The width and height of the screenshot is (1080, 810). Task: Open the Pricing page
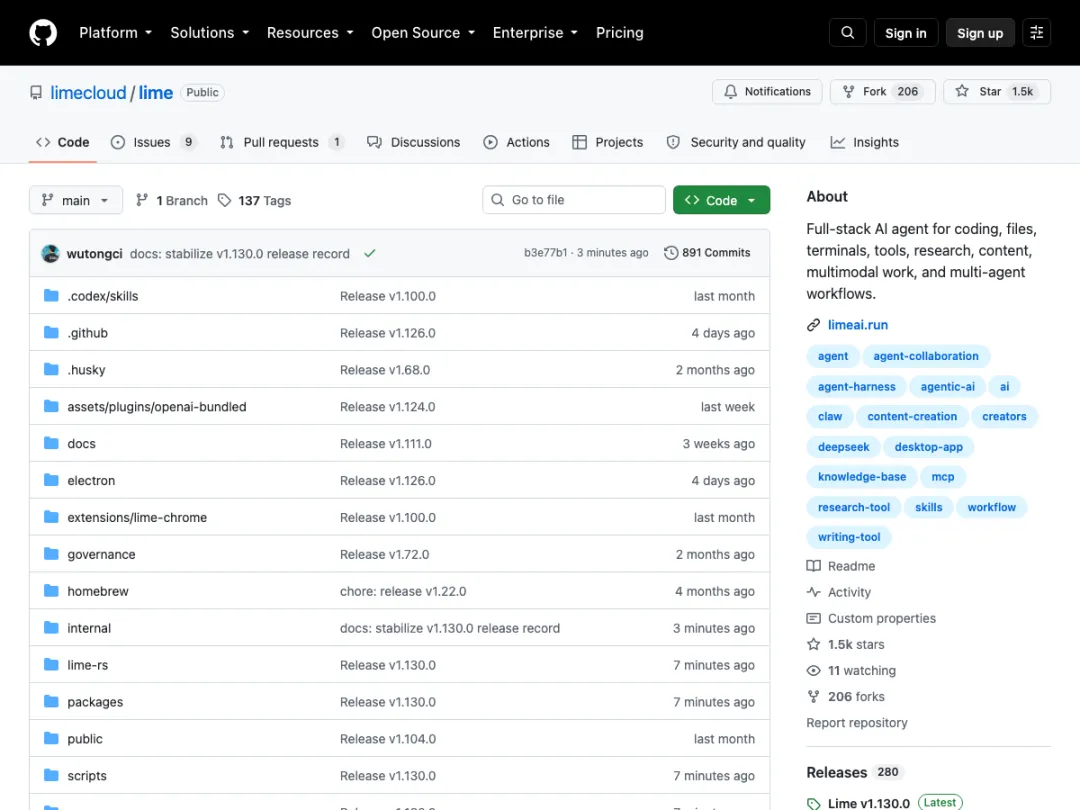coord(619,32)
